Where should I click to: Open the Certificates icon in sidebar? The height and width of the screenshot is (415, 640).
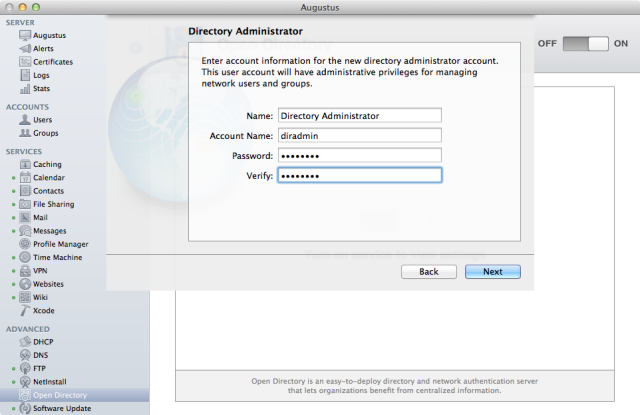(25, 62)
